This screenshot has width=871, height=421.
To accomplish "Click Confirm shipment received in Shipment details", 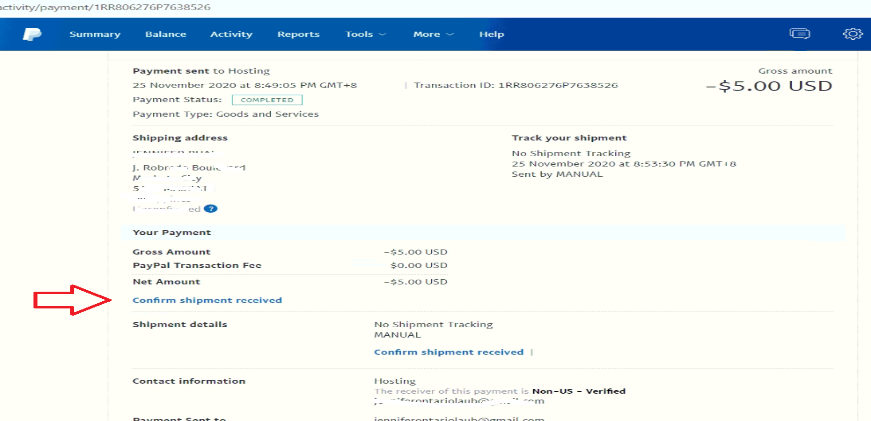I will click(449, 352).
